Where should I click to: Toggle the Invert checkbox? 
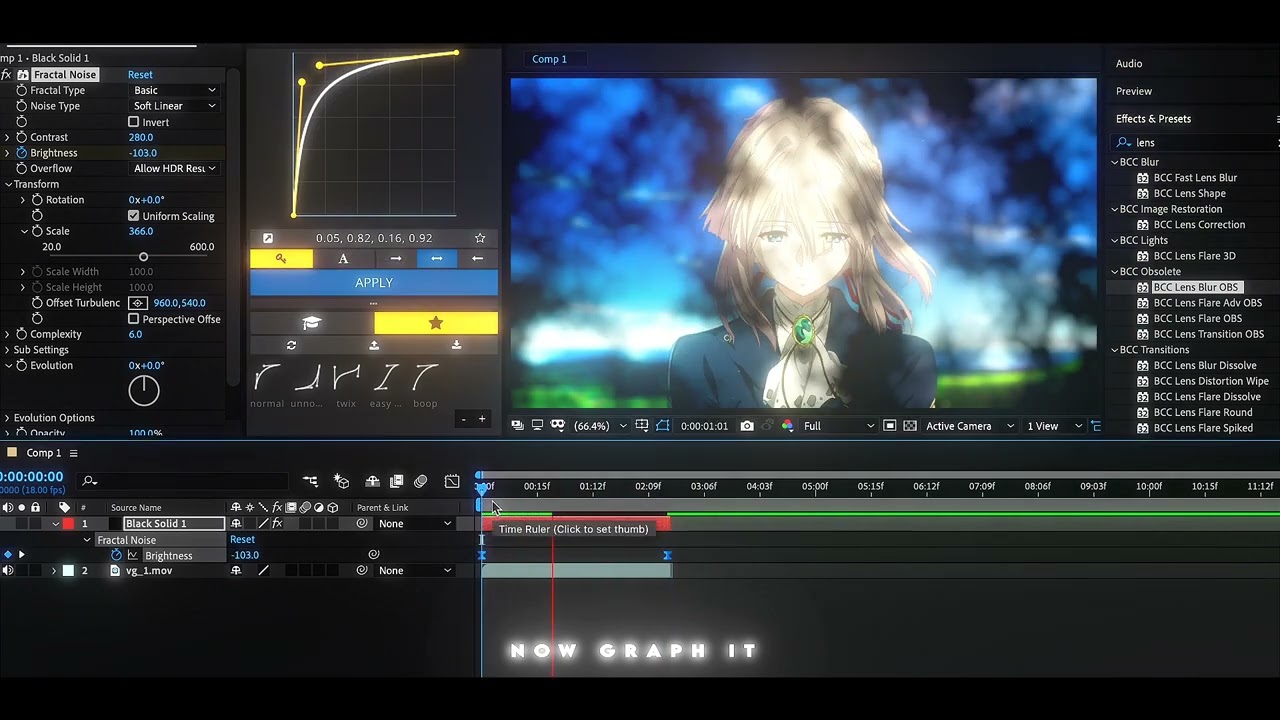pos(134,122)
